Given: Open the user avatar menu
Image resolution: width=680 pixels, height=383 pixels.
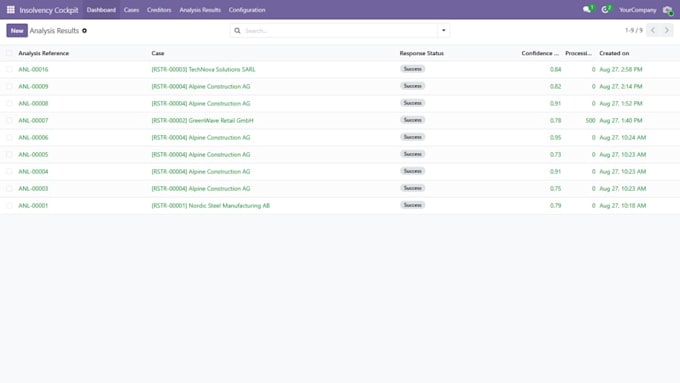Looking at the screenshot, I should tap(668, 10).
